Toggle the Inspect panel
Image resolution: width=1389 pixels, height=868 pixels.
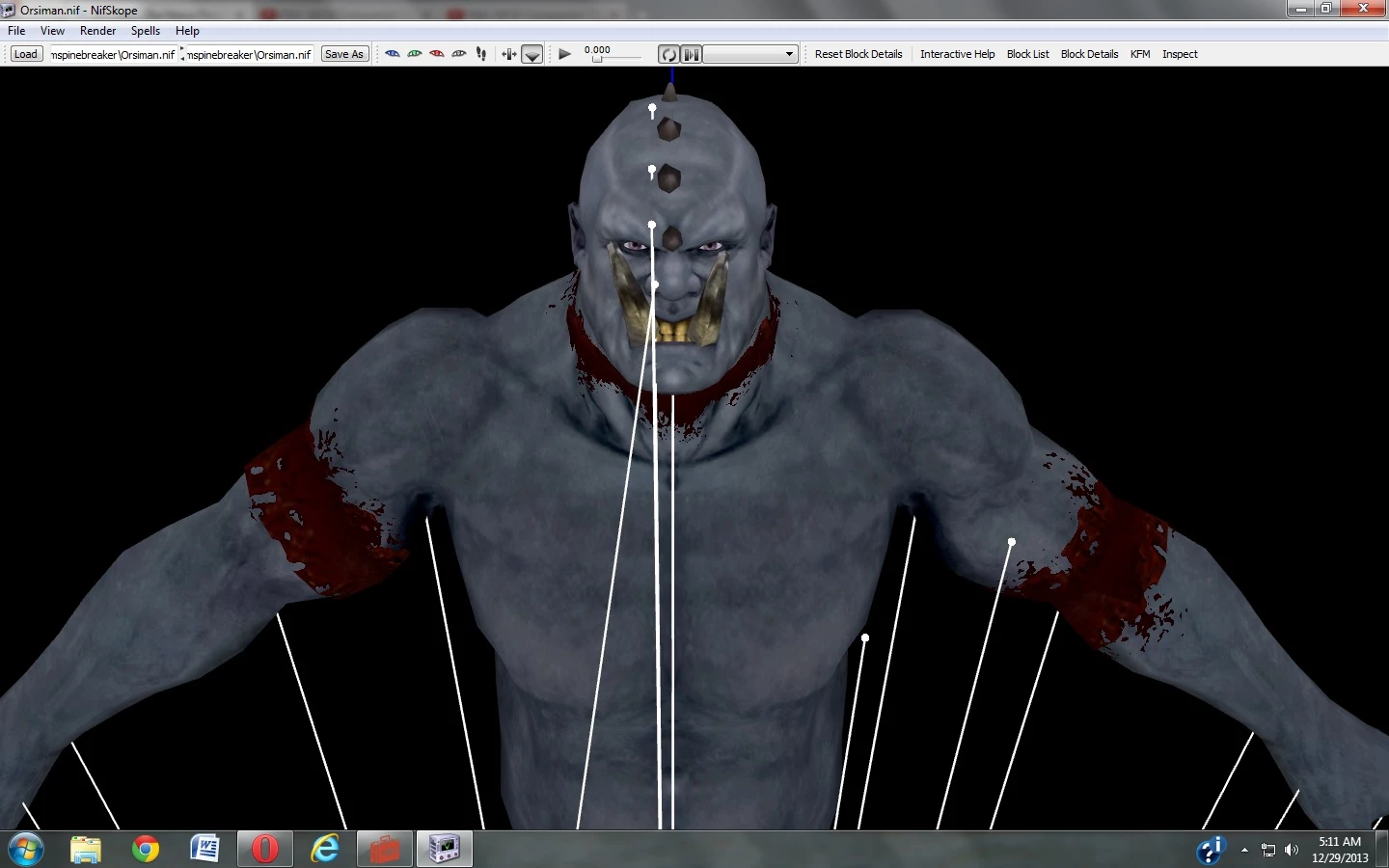1180,54
